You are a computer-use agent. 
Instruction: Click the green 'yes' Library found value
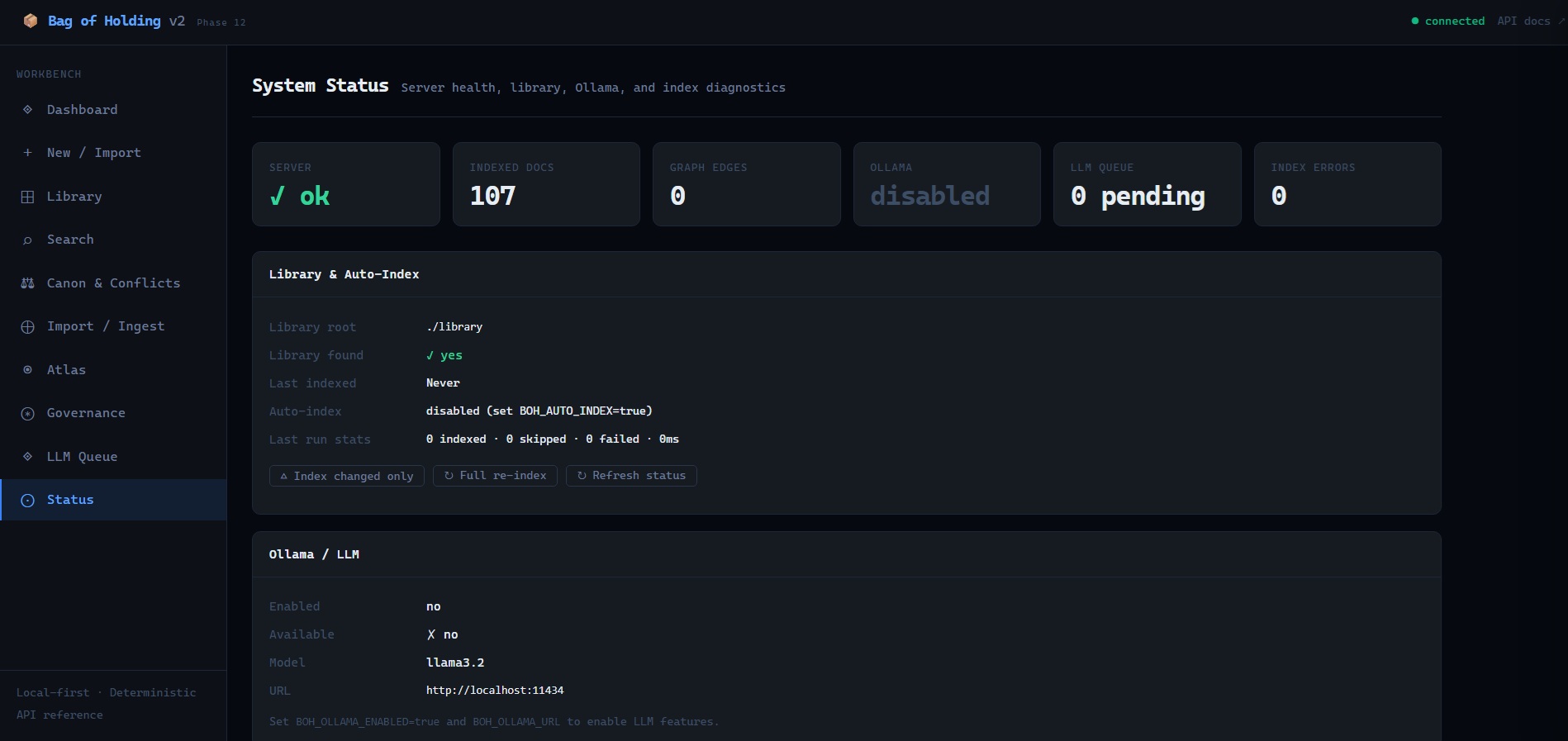coord(444,355)
